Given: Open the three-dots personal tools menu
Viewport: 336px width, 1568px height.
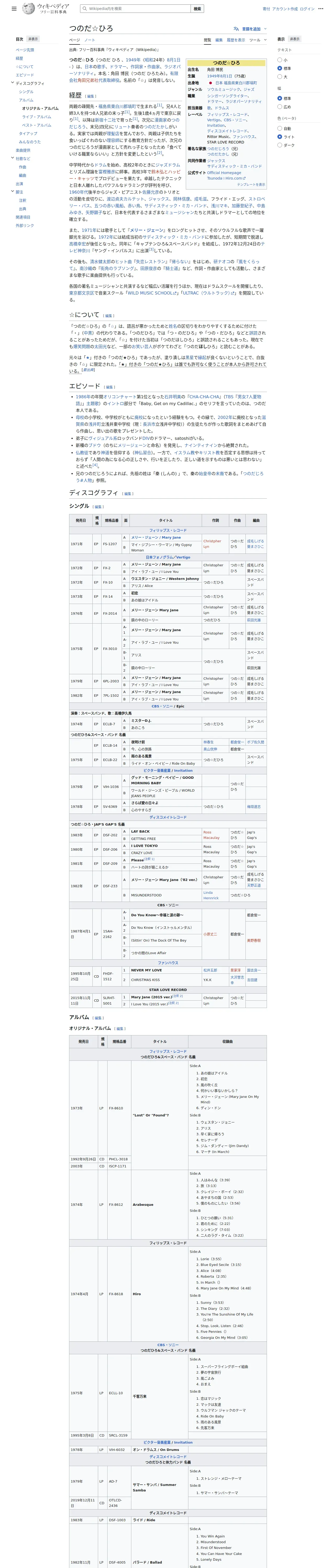Looking at the screenshot, I should (321, 9).
